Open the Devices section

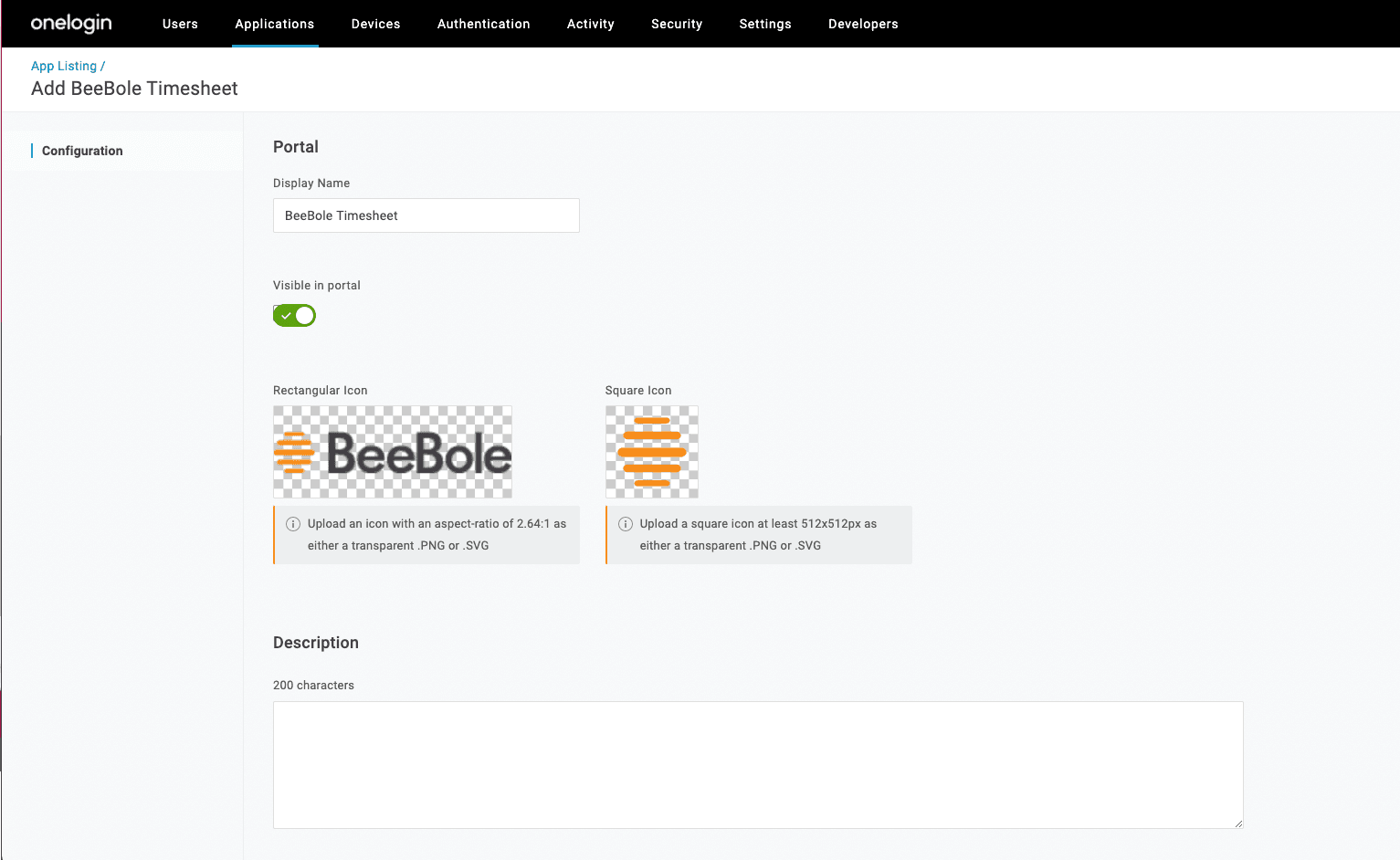pyautogui.click(x=375, y=24)
